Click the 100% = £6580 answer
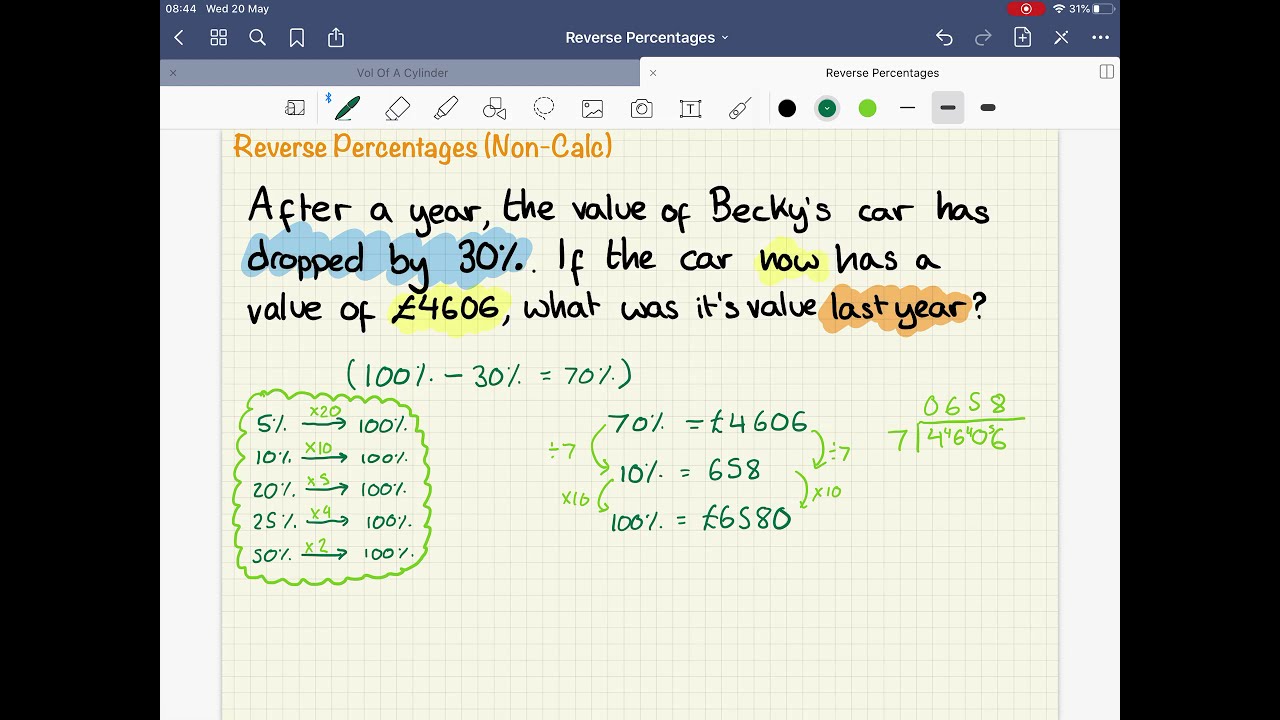This screenshot has width=1280, height=720. coord(700,519)
